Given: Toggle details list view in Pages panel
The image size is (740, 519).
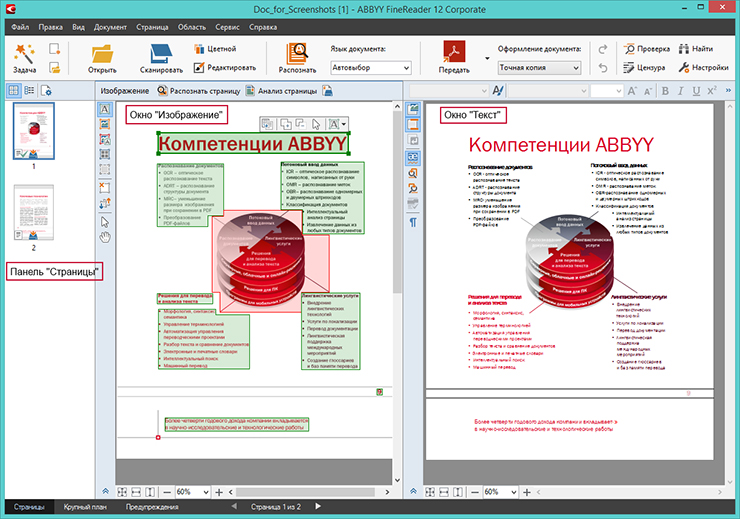Looking at the screenshot, I should [x=29, y=90].
